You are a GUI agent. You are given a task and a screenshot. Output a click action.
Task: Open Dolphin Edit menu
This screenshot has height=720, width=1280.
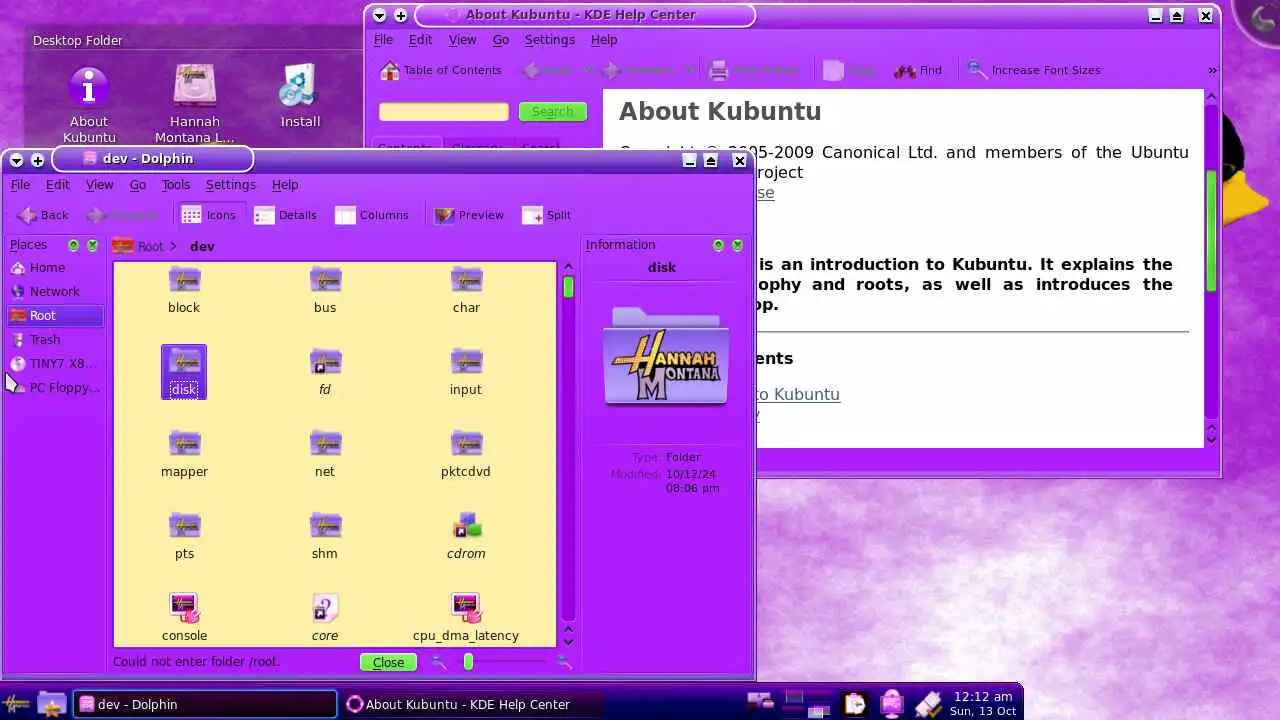click(x=58, y=185)
